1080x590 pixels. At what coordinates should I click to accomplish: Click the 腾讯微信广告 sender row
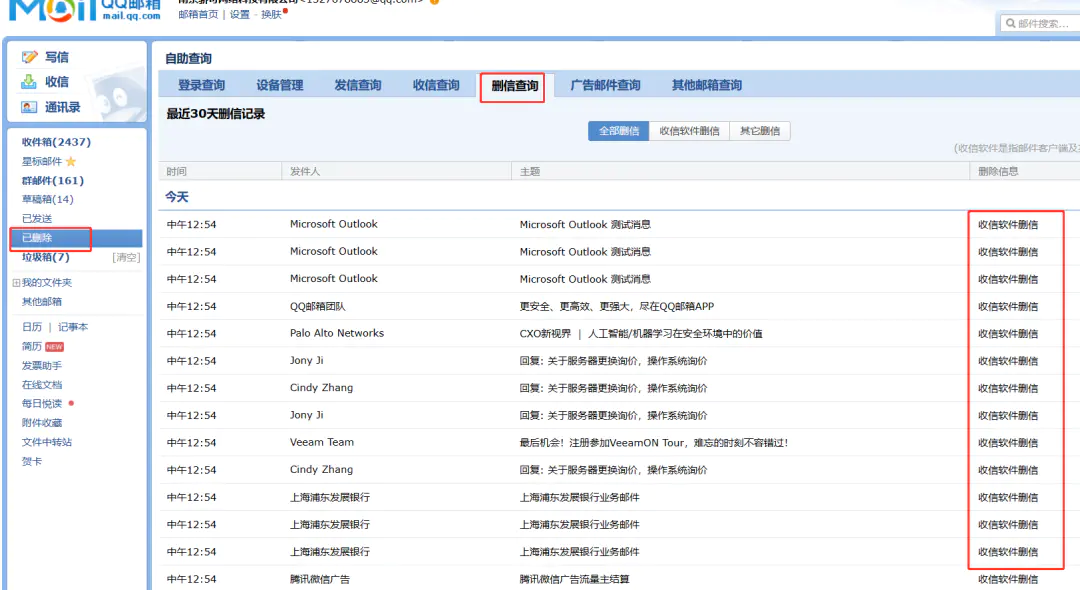pyautogui.click(x=320, y=580)
